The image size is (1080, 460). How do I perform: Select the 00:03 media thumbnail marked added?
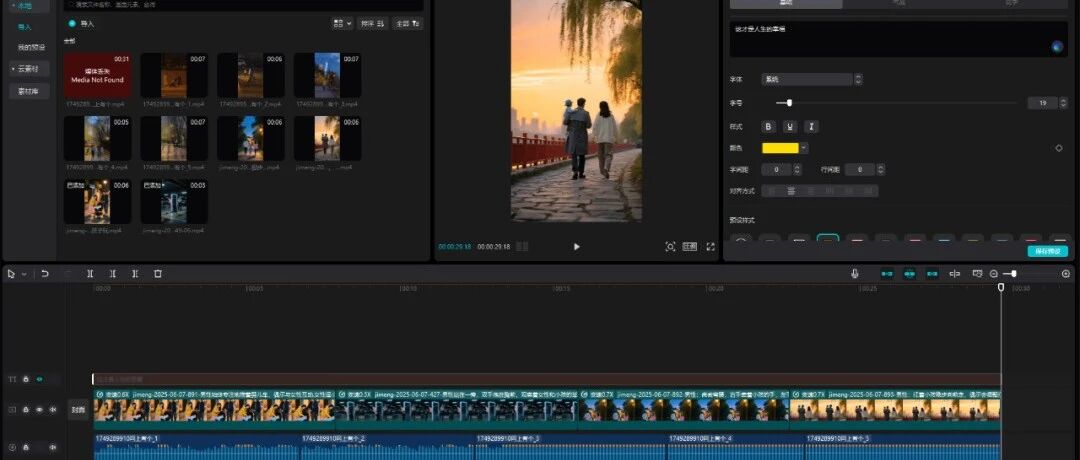[174, 202]
